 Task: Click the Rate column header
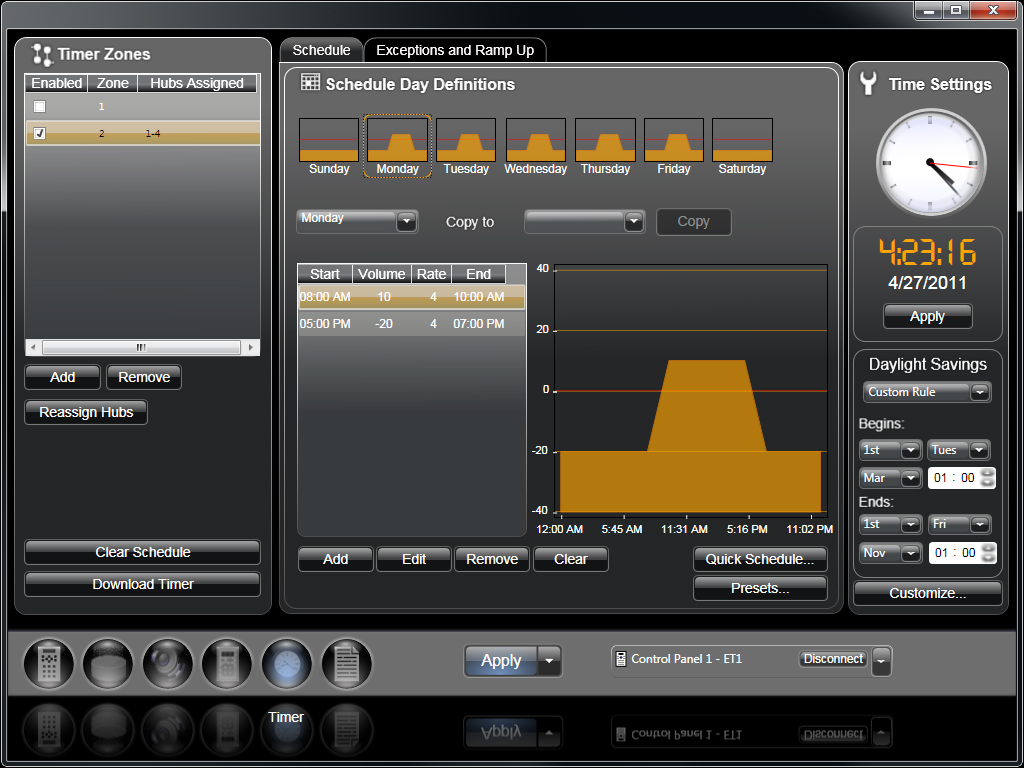pyautogui.click(x=432, y=274)
